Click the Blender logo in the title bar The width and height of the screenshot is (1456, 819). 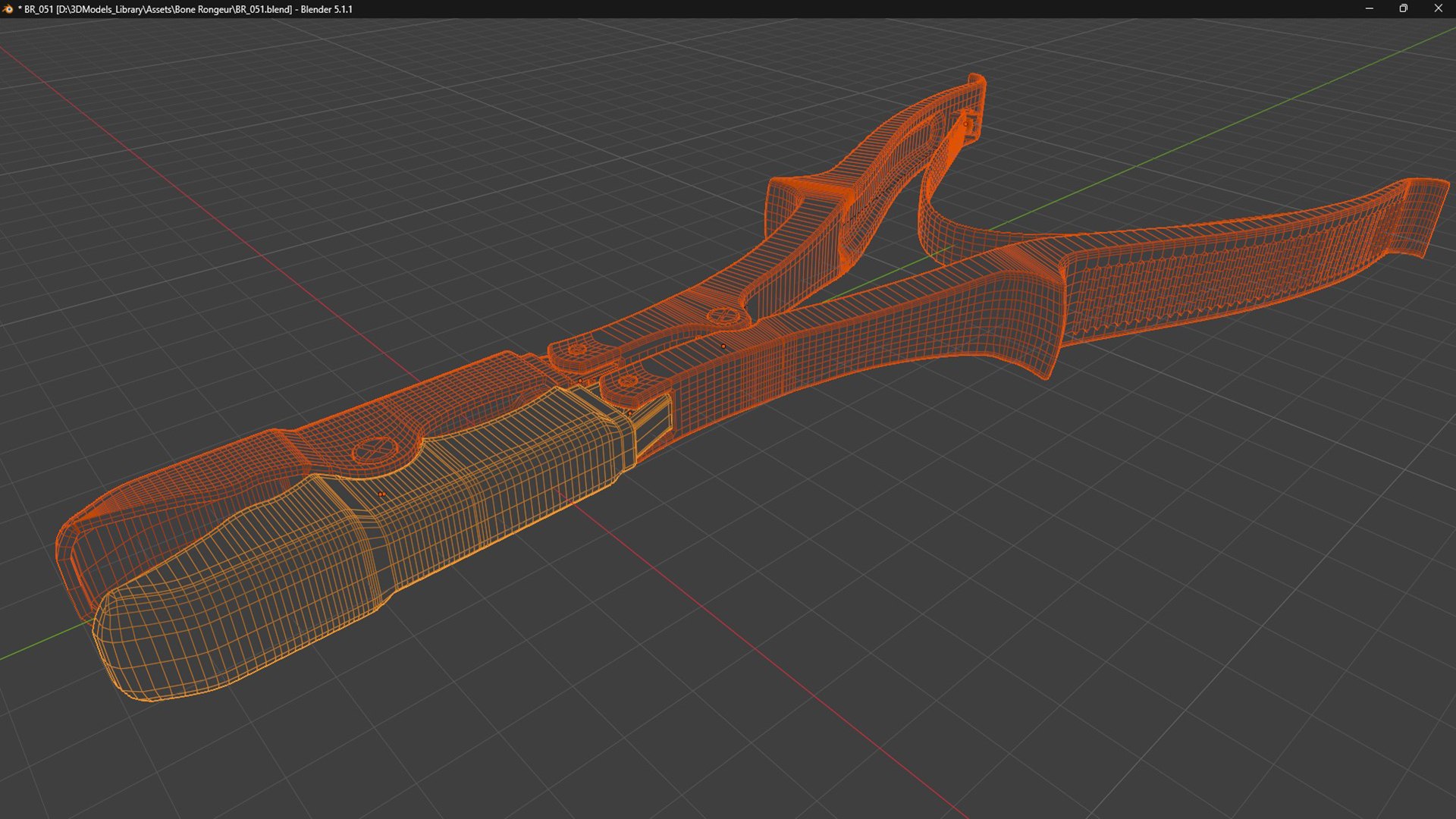pyautogui.click(x=8, y=9)
